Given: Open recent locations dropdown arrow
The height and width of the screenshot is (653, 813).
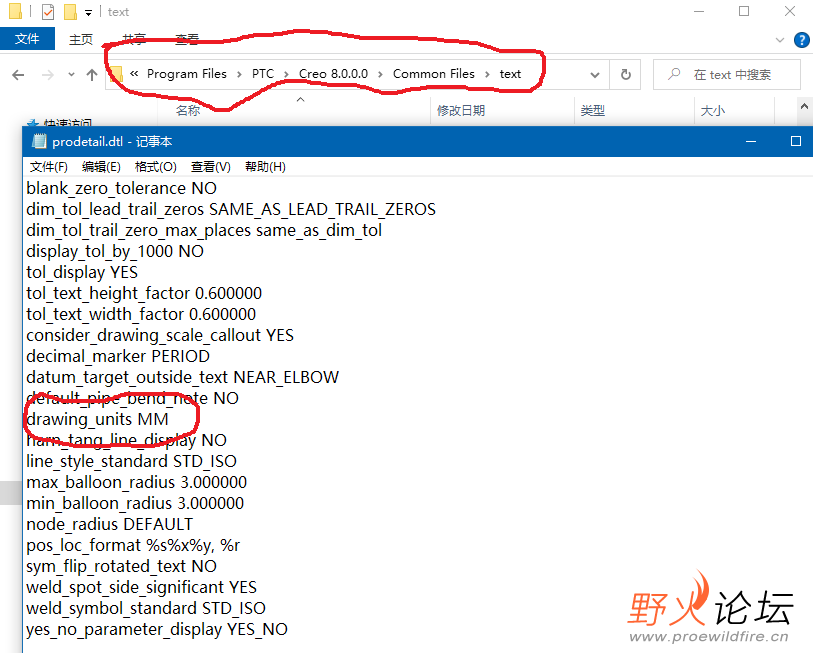Looking at the screenshot, I should pyautogui.click(x=71, y=75).
